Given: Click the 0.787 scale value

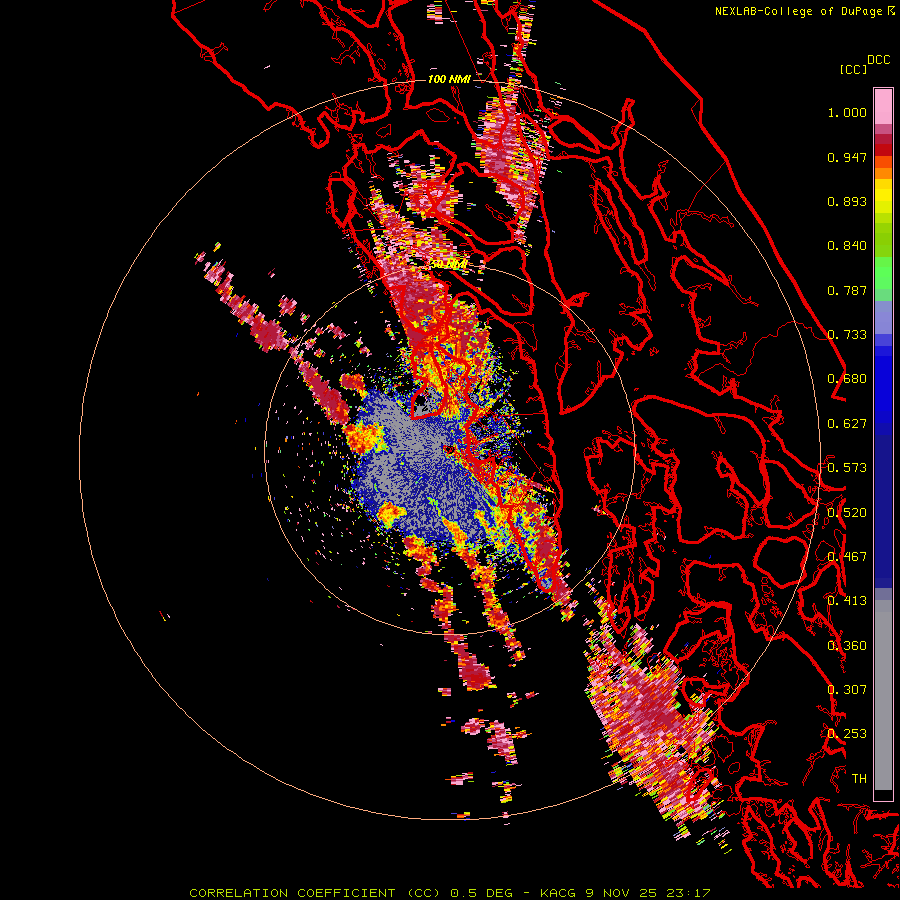Looking at the screenshot, I should (847, 290).
